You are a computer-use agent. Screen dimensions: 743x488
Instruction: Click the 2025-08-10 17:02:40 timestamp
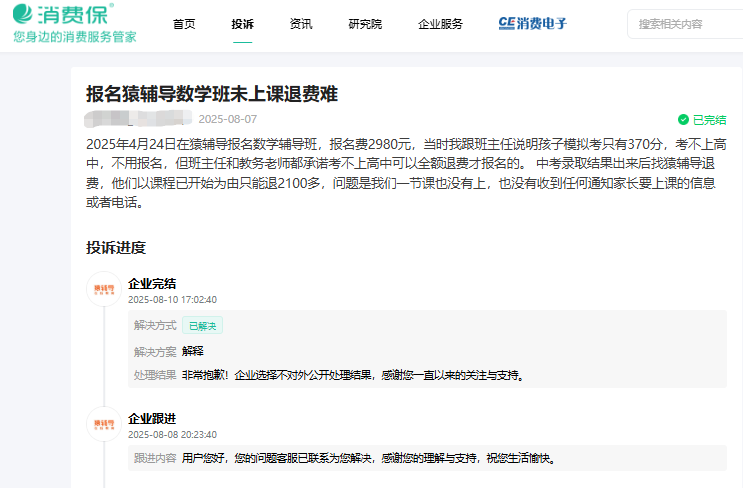coord(172,299)
